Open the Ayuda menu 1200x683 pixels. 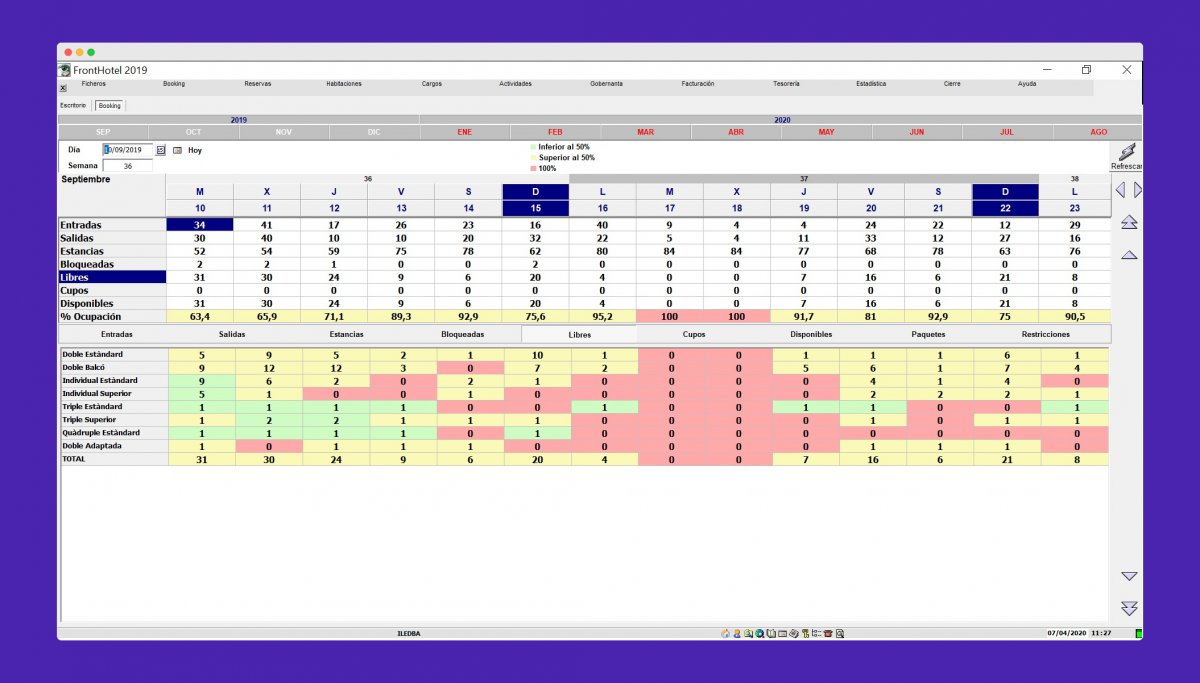click(1027, 84)
